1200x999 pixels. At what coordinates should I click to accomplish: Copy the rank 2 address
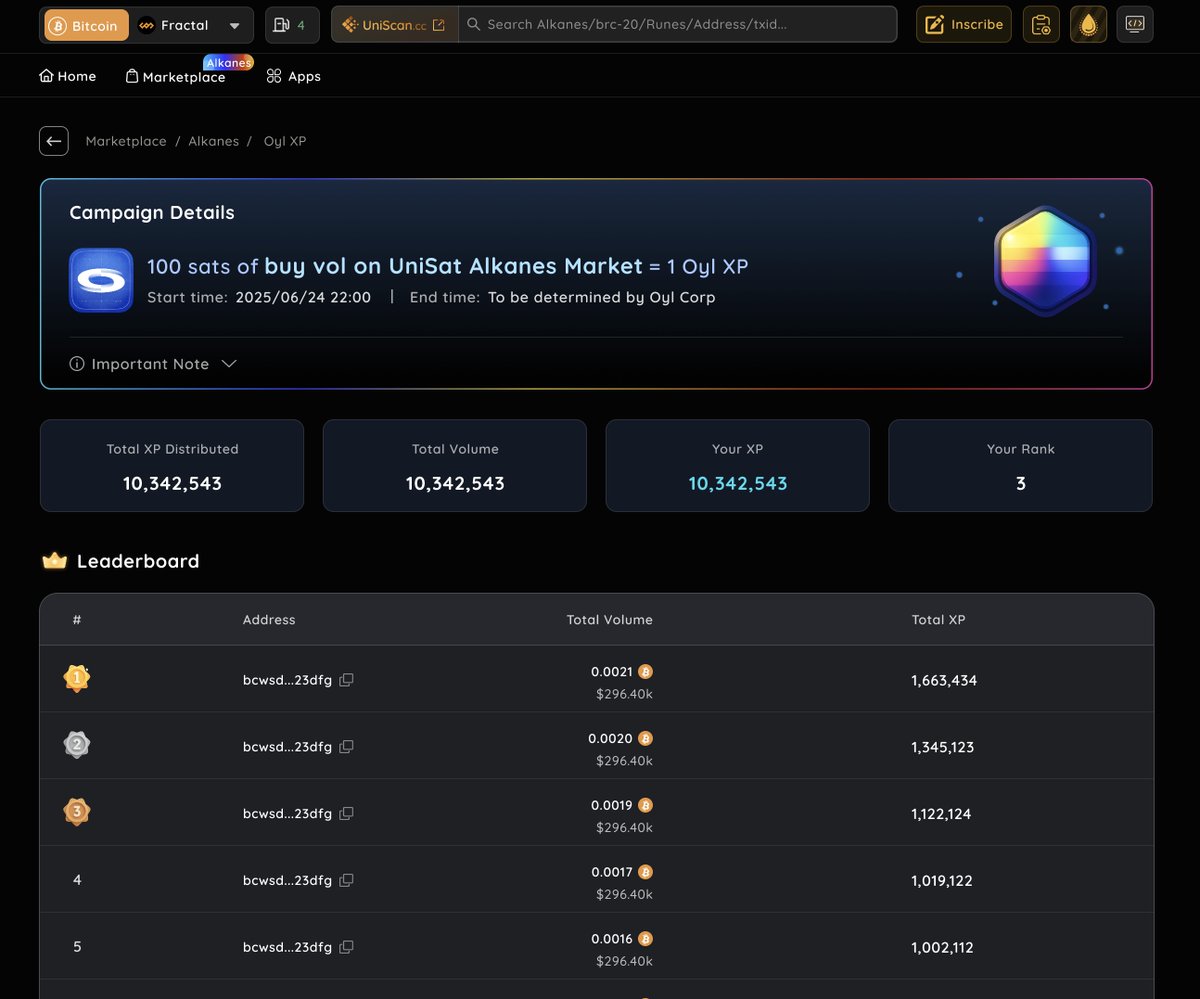coord(346,747)
